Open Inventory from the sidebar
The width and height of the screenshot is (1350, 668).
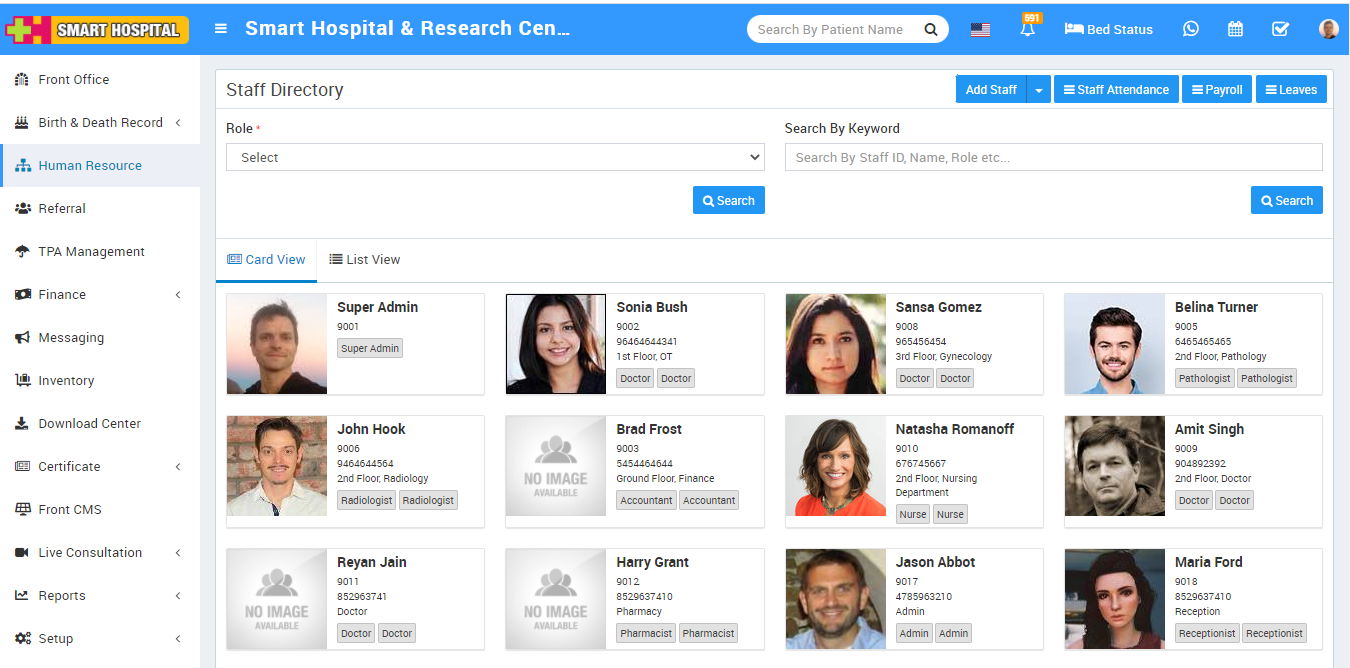[x=66, y=381]
